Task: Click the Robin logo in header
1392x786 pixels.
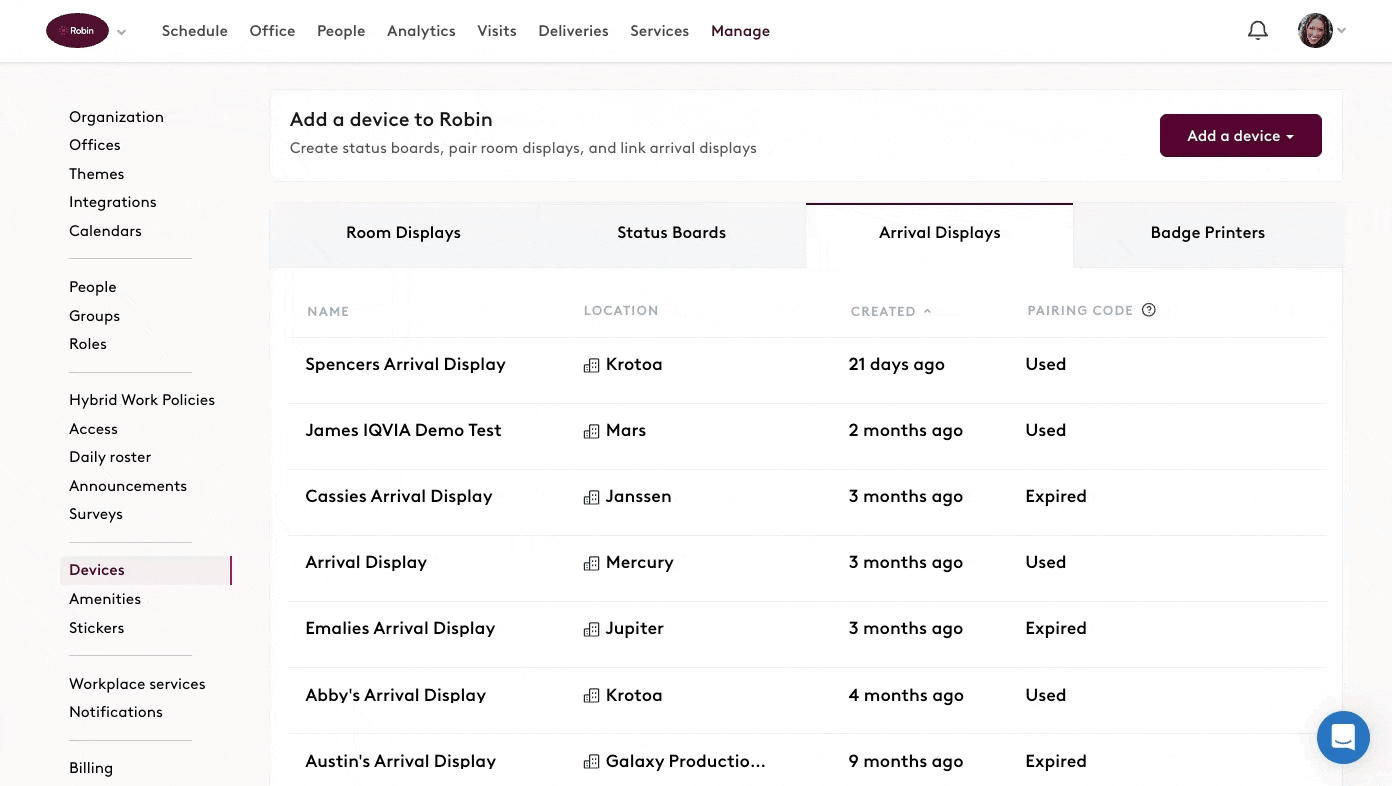Action: click(77, 31)
